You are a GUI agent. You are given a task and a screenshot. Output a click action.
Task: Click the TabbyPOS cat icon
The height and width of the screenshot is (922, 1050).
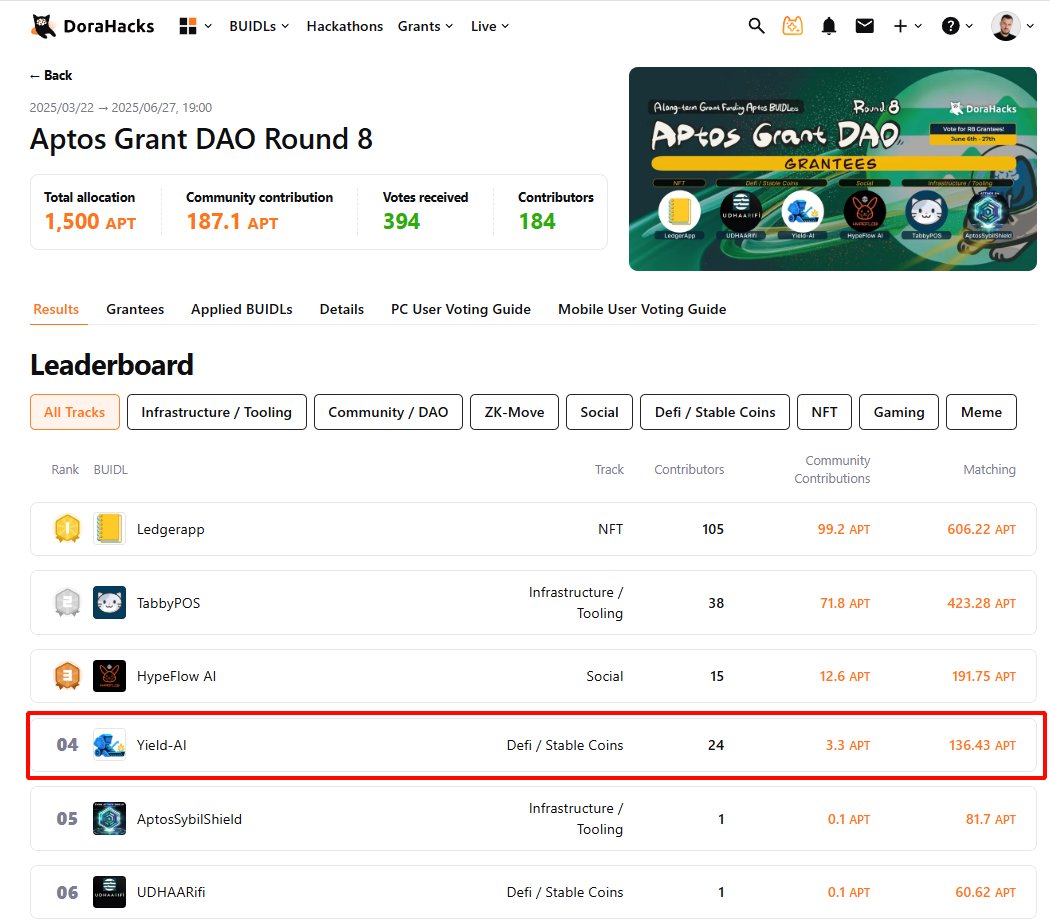point(109,603)
